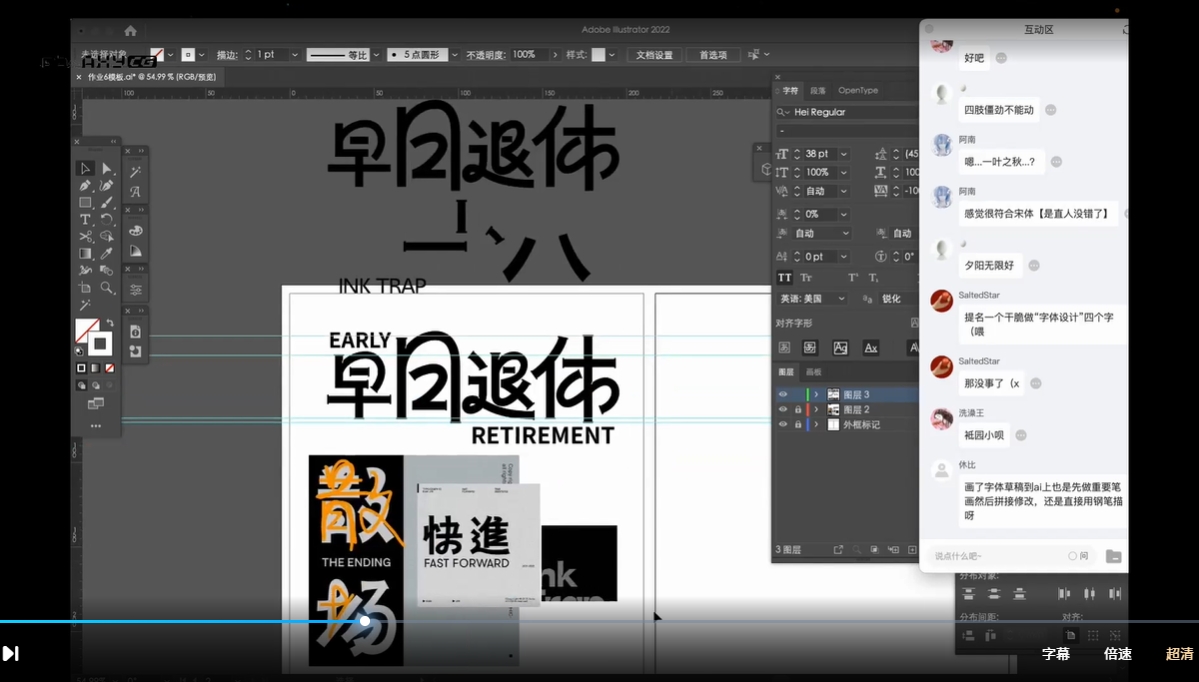Select the Rectangle shape tool

[85, 203]
